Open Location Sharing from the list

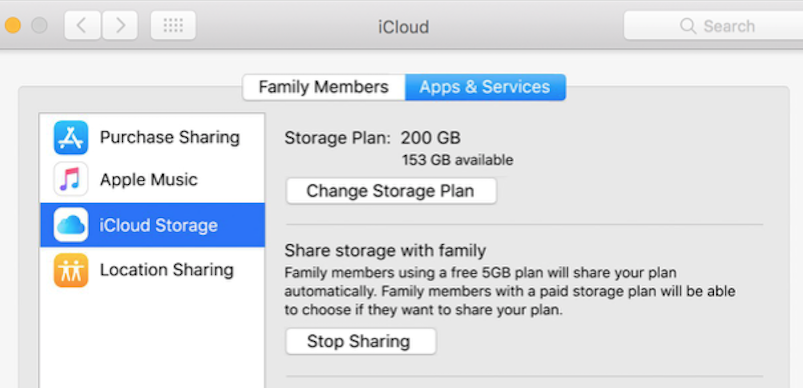152,270
